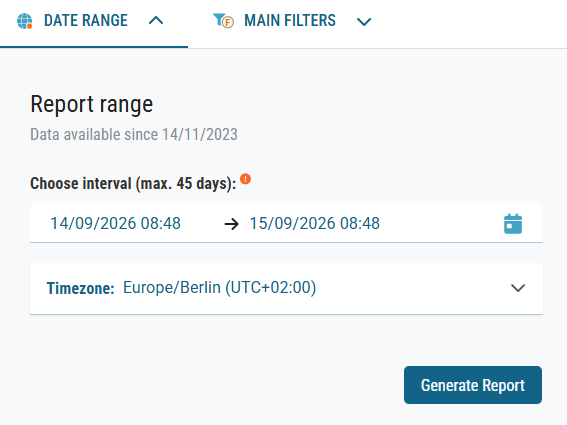Click the 'Data available since 14/11/2023' text
The width and height of the screenshot is (567, 425).
pos(134,135)
